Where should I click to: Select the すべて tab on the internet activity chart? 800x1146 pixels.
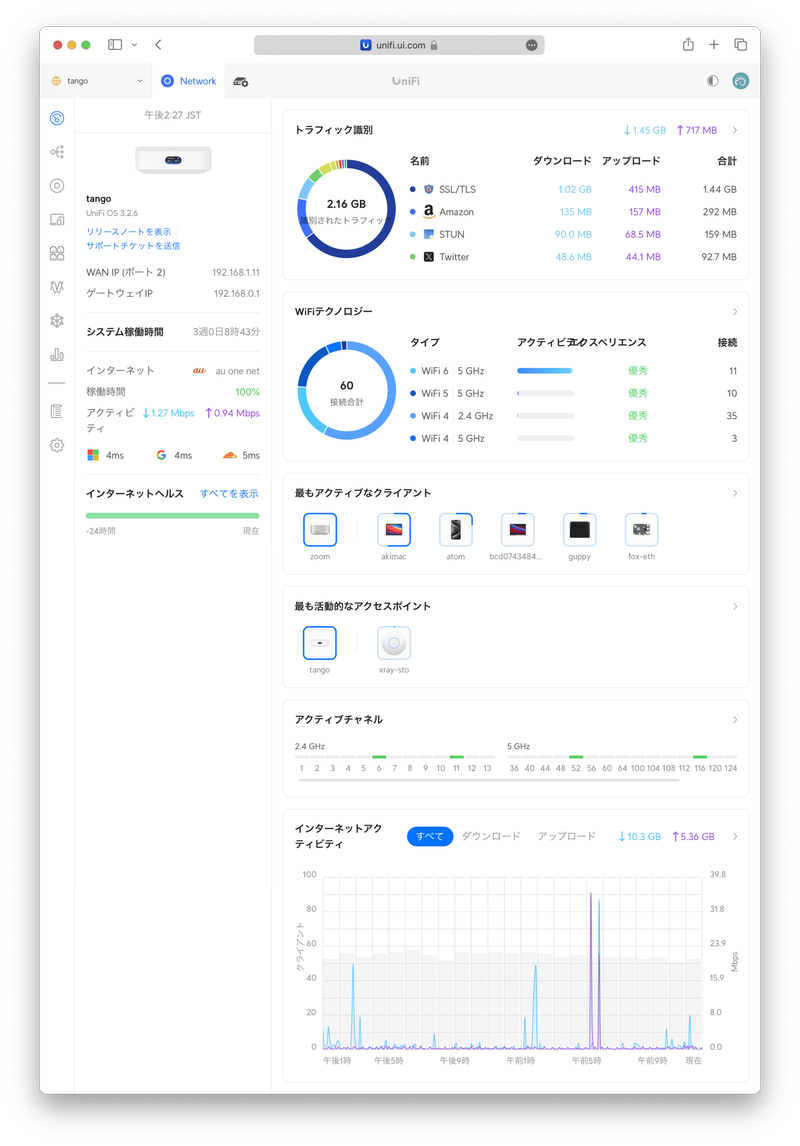[x=429, y=836]
